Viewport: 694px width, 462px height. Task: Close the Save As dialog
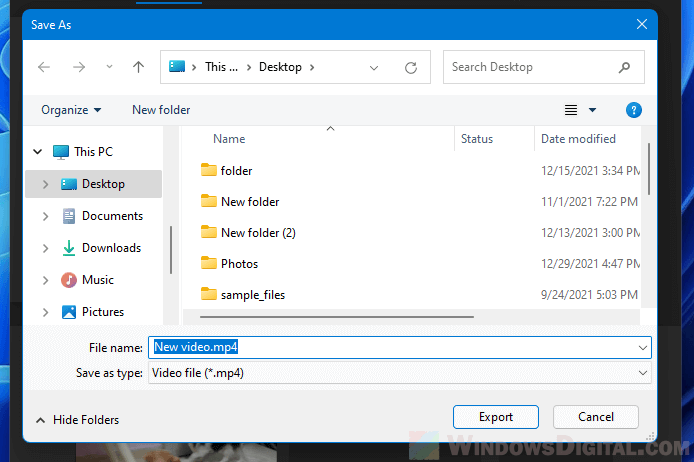(642, 24)
